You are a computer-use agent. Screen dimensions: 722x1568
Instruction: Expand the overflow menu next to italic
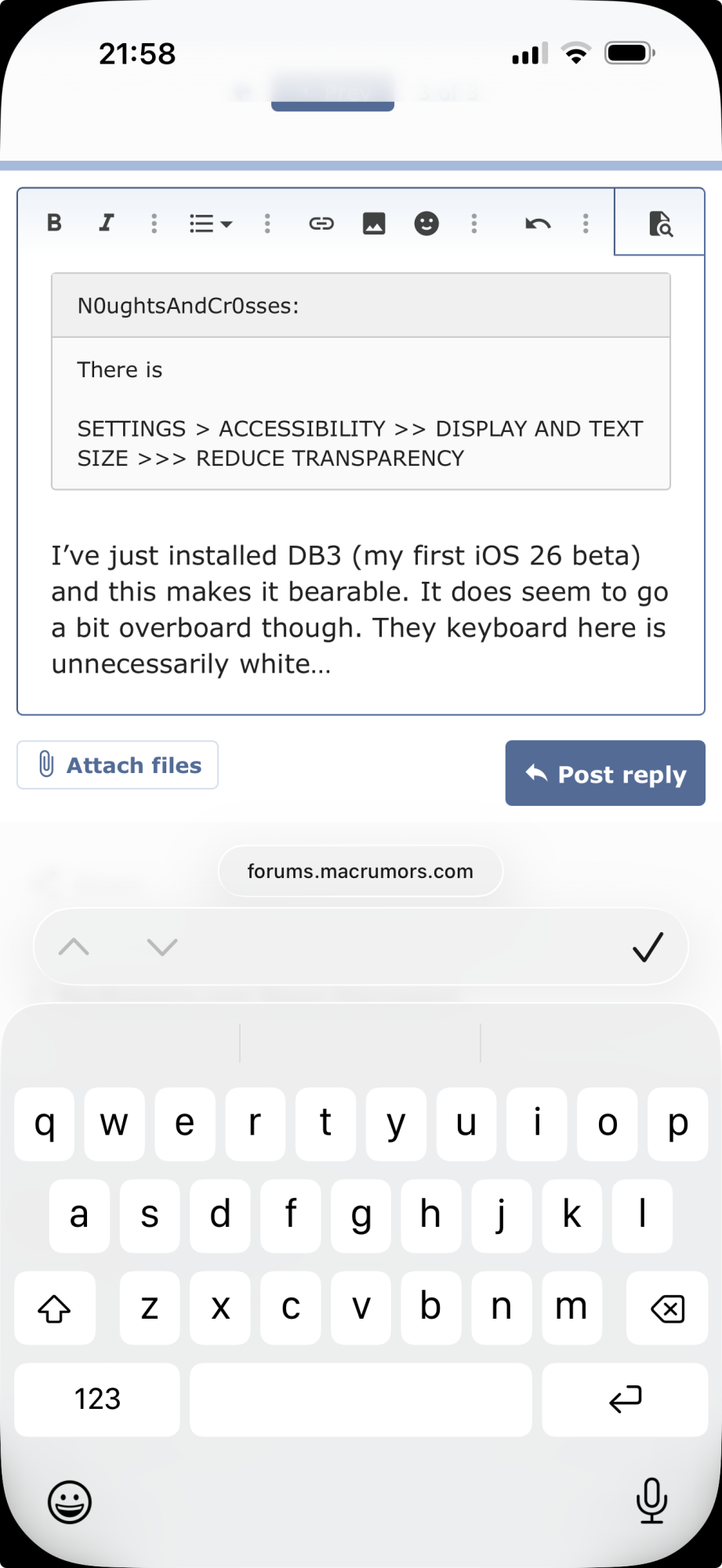point(154,223)
